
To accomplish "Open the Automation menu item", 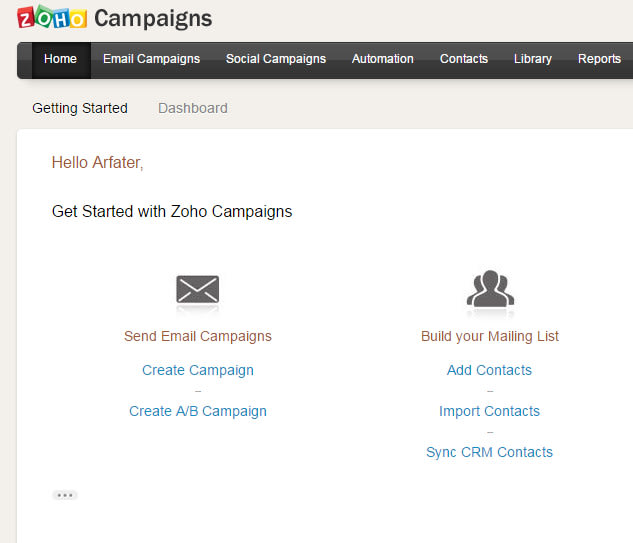I will (383, 59).
